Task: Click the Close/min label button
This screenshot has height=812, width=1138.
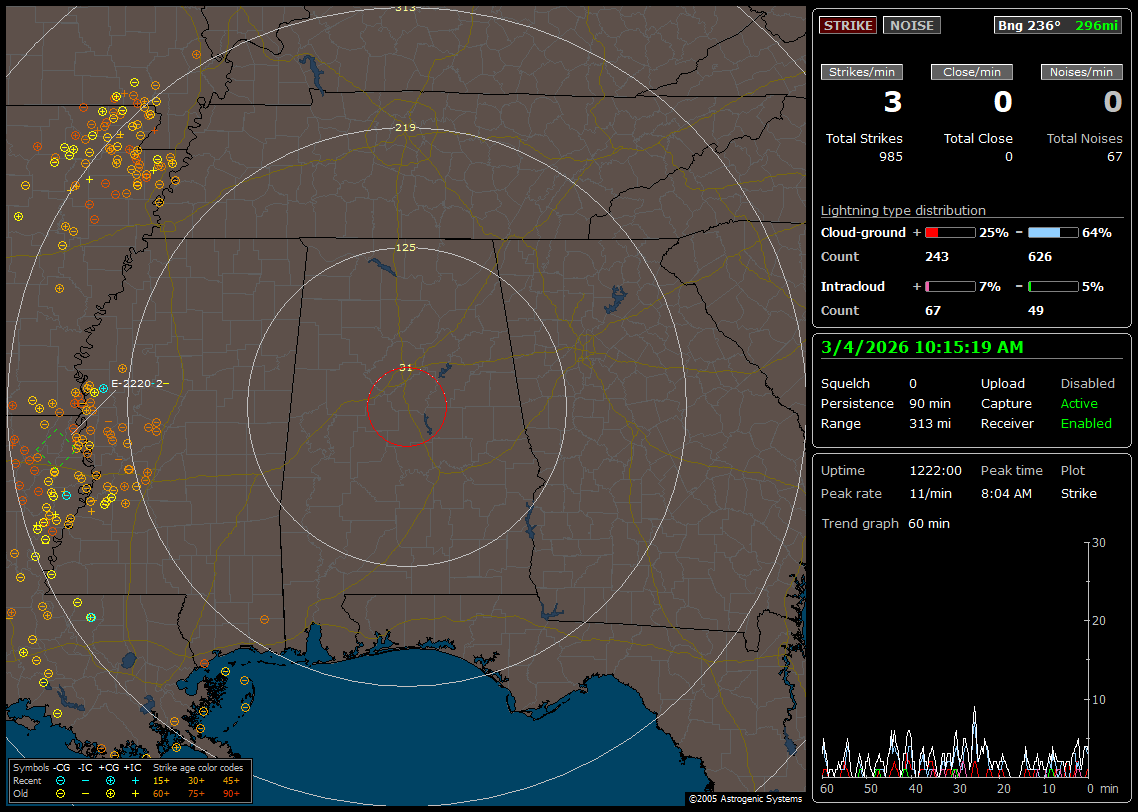Action: point(972,72)
